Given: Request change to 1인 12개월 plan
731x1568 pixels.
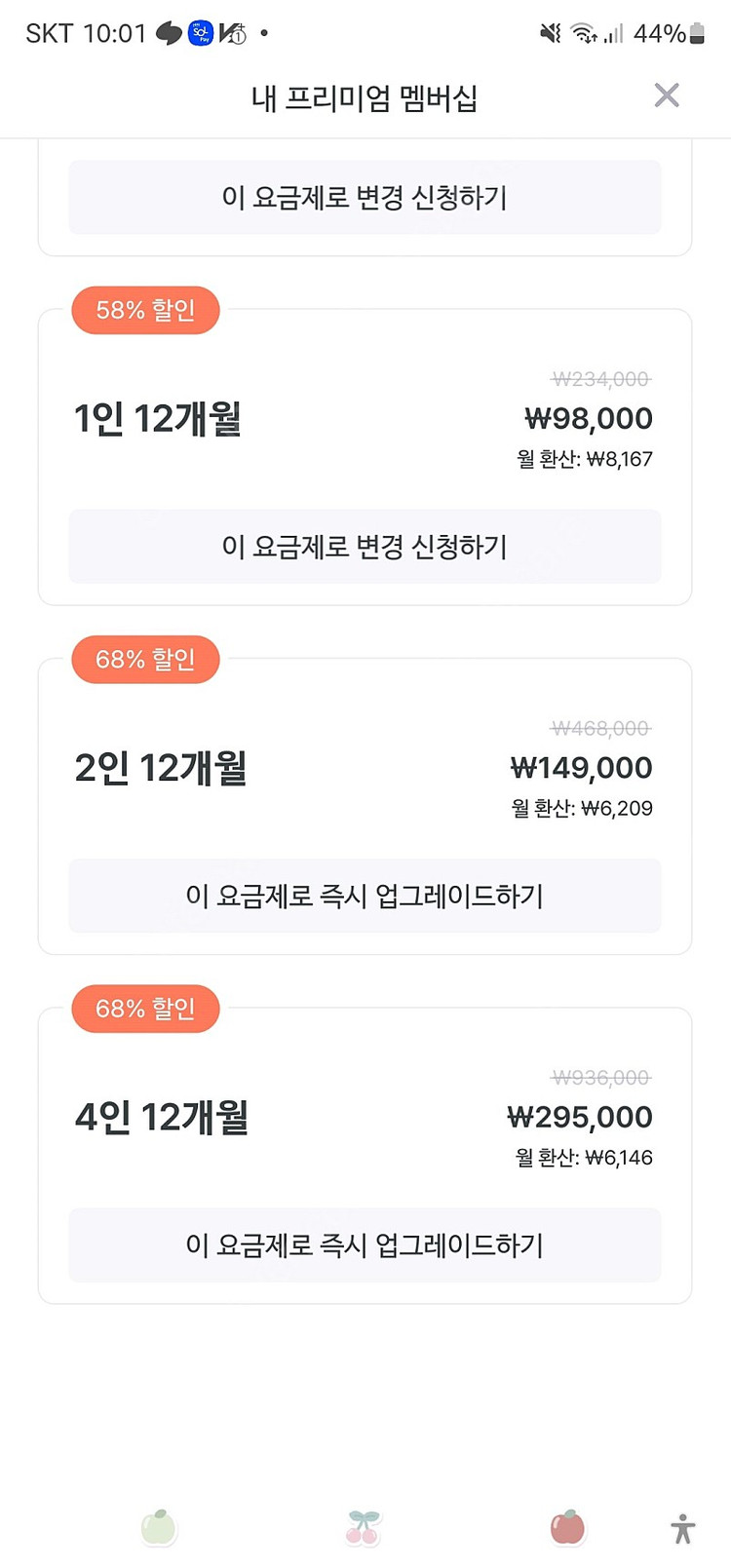Looking at the screenshot, I should pos(365,547).
